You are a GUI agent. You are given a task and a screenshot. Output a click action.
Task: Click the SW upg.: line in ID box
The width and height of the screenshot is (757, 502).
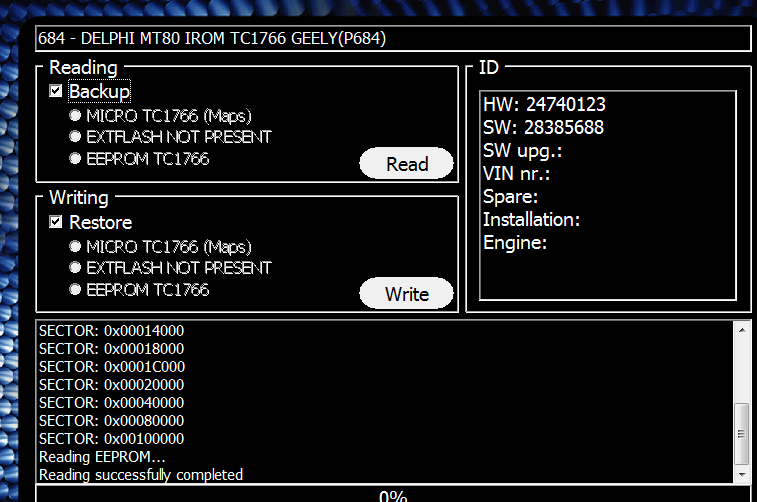click(522, 151)
